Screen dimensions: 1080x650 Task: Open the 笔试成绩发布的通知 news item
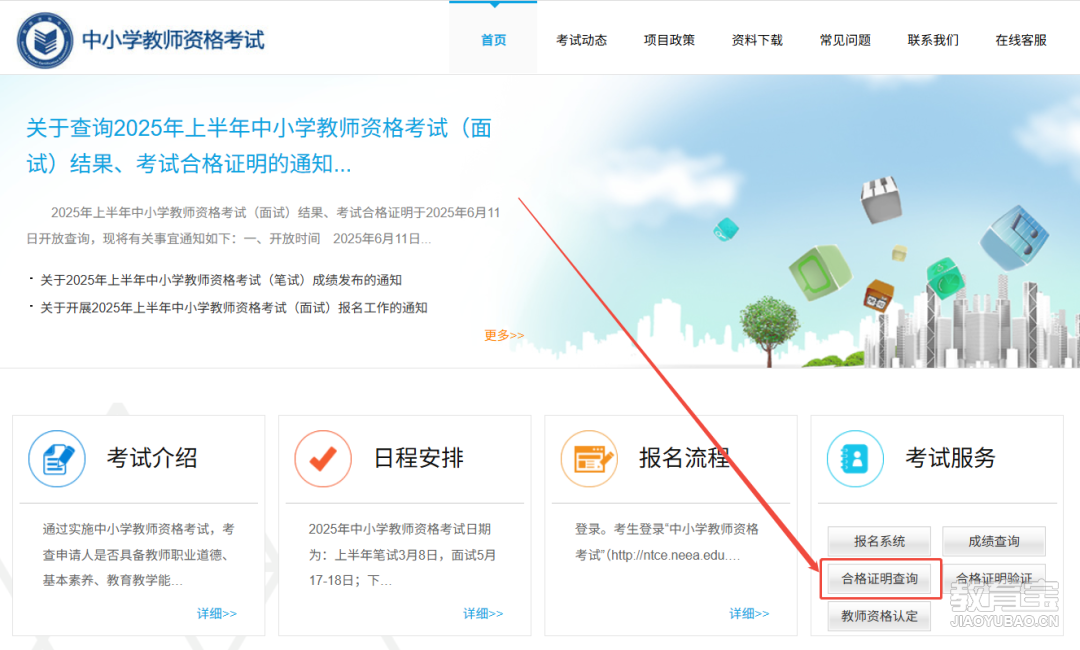point(220,280)
